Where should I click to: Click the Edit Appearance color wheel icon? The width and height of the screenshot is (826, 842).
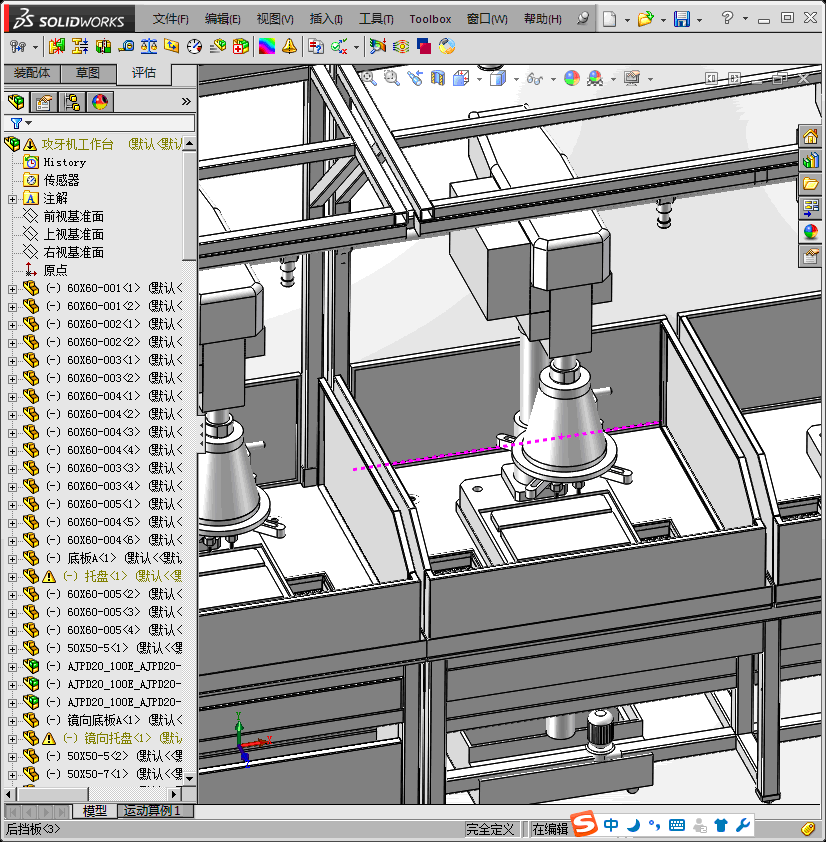[571, 78]
